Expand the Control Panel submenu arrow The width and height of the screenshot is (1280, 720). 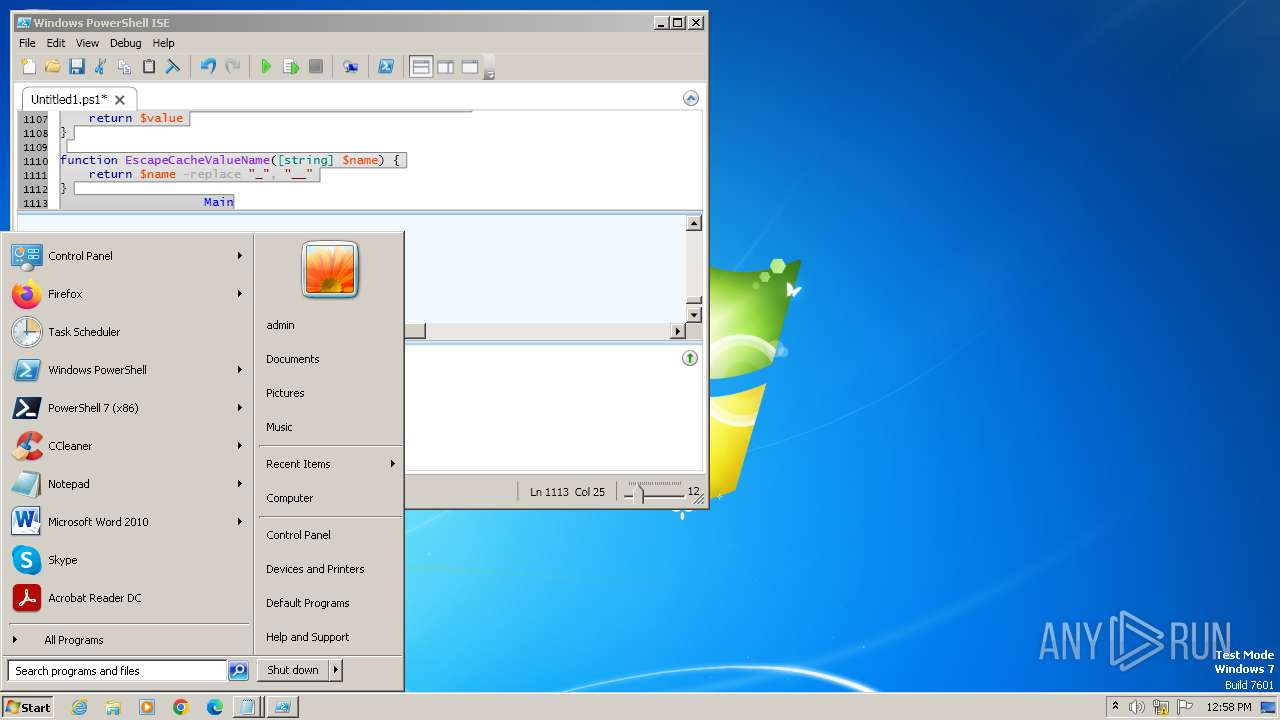point(240,256)
